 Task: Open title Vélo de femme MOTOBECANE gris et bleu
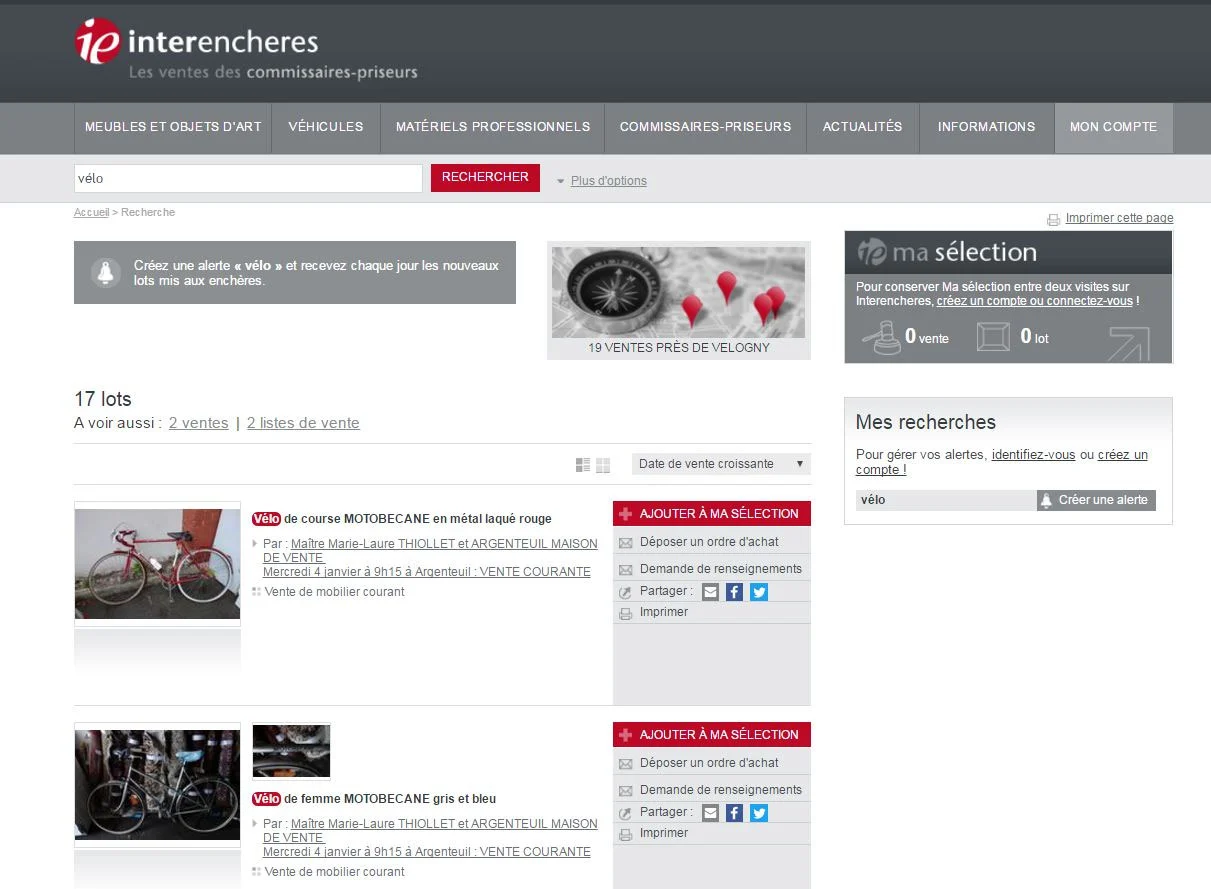coord(374,799)
